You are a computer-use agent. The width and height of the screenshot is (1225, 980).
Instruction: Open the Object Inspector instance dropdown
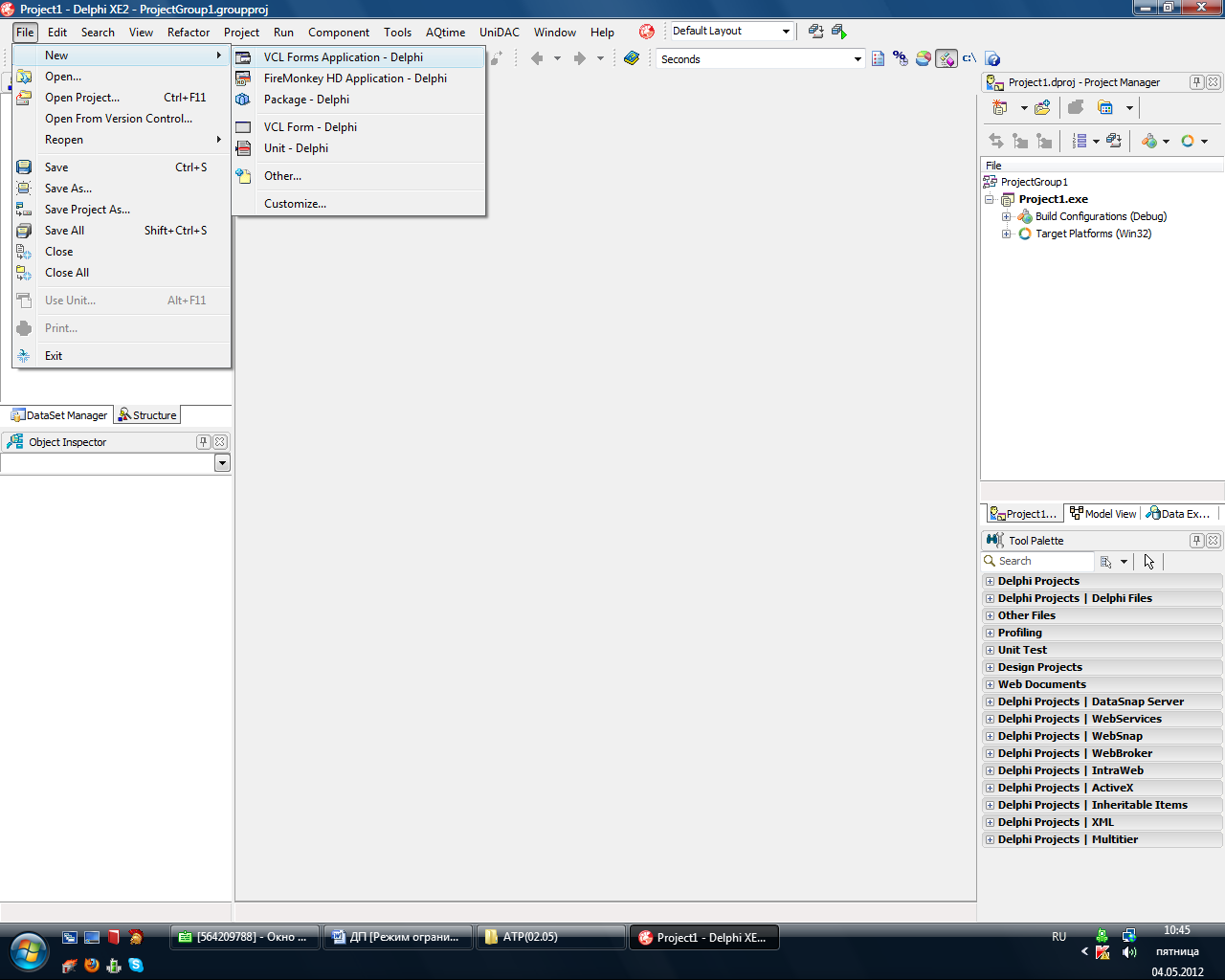[222, 463]
